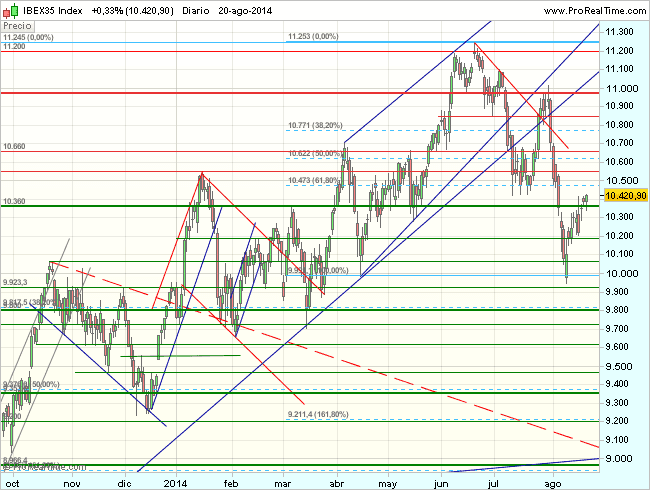Click the mar month label on time axis
Screen dimensions: 650x490
pos(282,484)
